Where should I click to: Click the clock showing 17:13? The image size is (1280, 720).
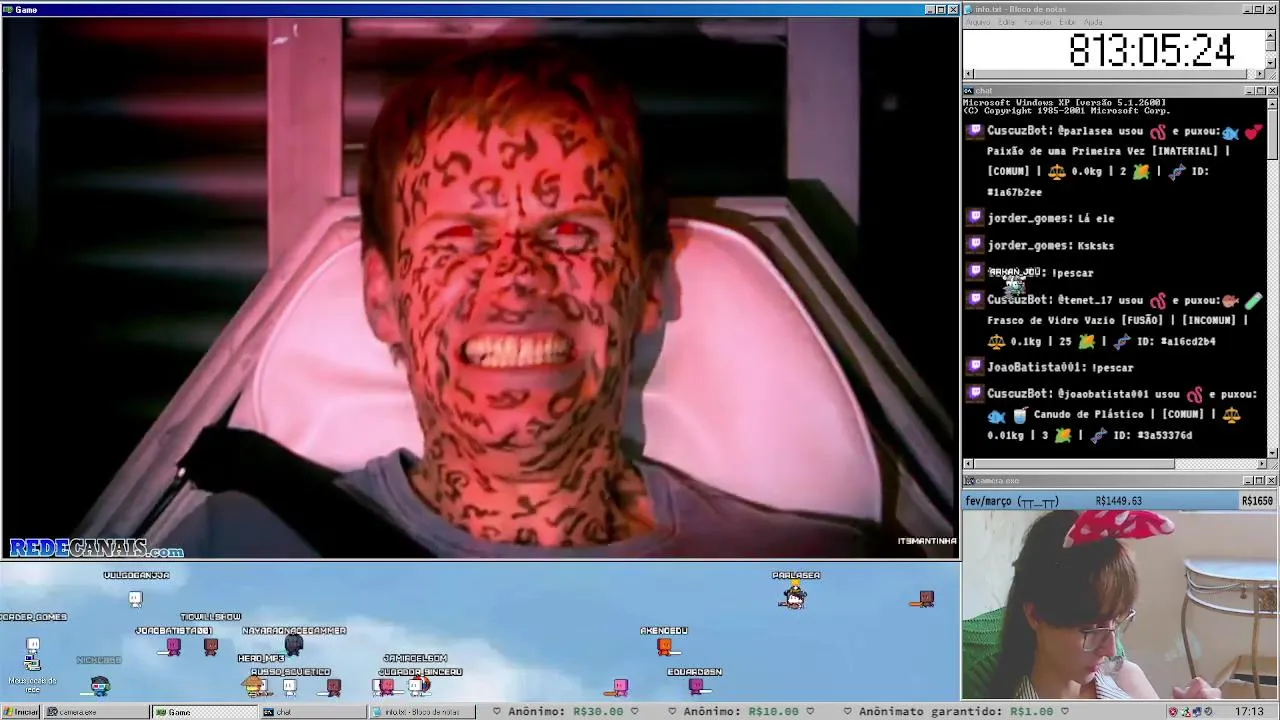[x=1249, y=712]
